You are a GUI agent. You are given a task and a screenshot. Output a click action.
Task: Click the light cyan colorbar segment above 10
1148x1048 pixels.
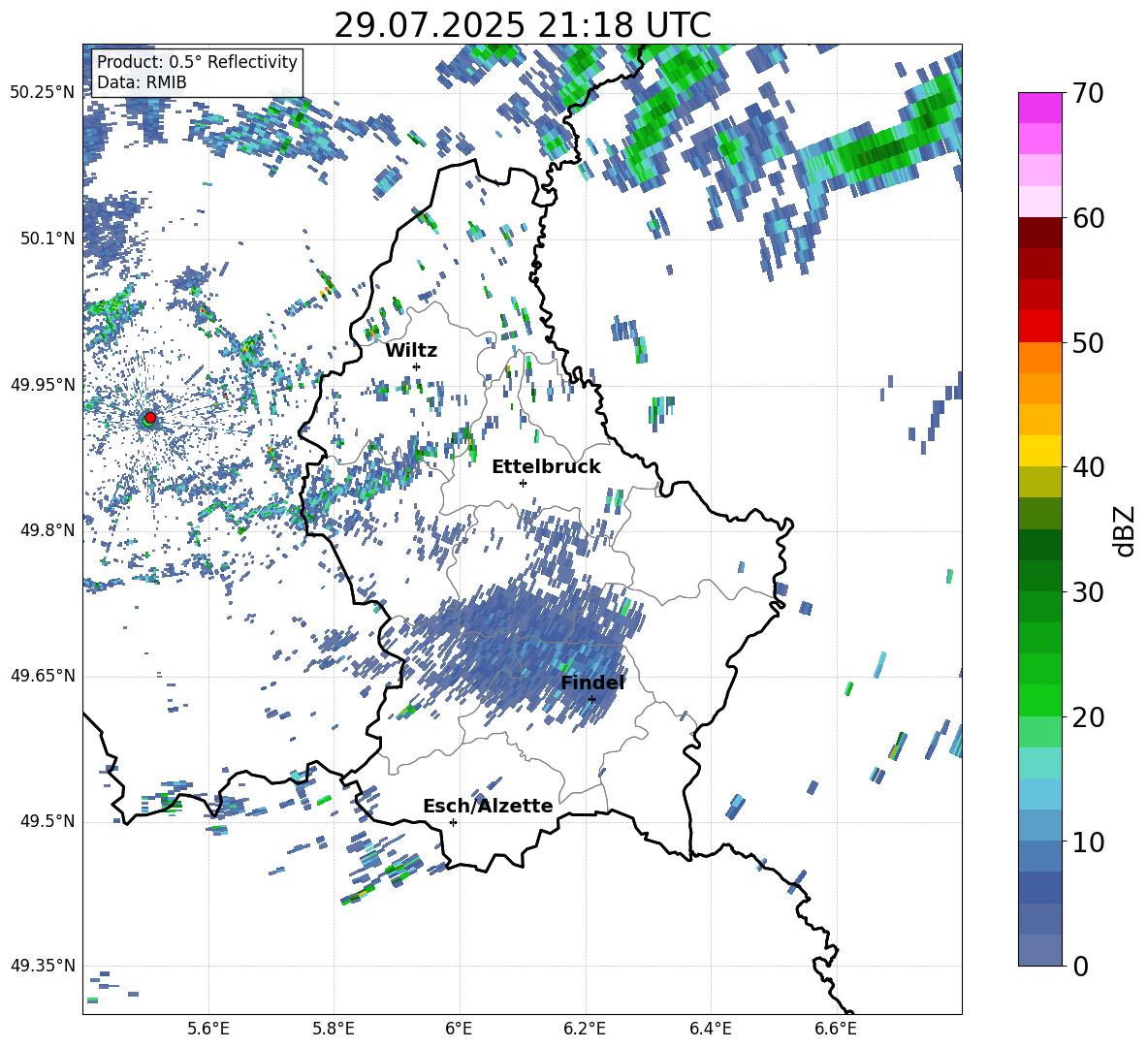pyautogui.click(x=1039, y=793)
